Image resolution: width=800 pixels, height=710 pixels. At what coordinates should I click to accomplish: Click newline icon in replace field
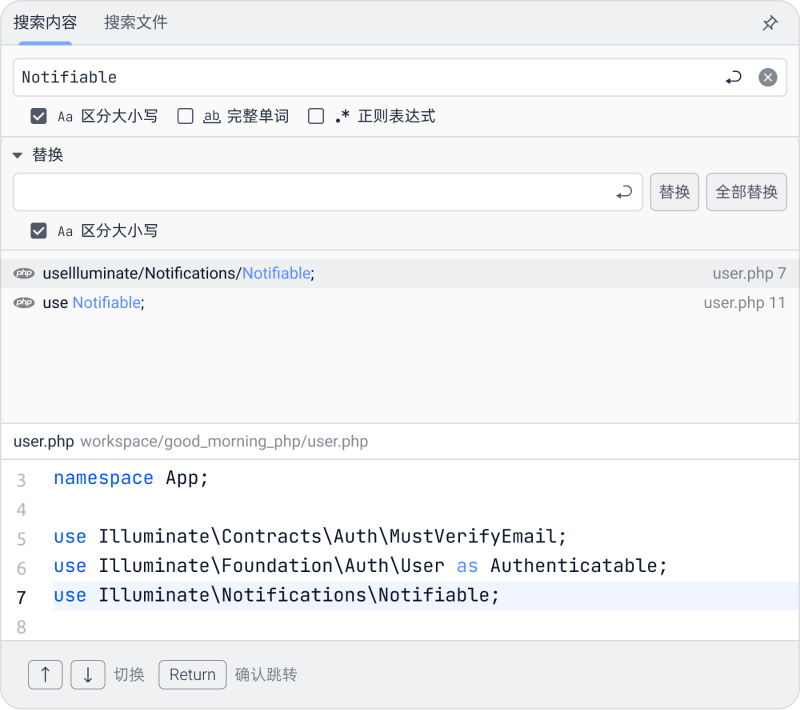(623, 192)
